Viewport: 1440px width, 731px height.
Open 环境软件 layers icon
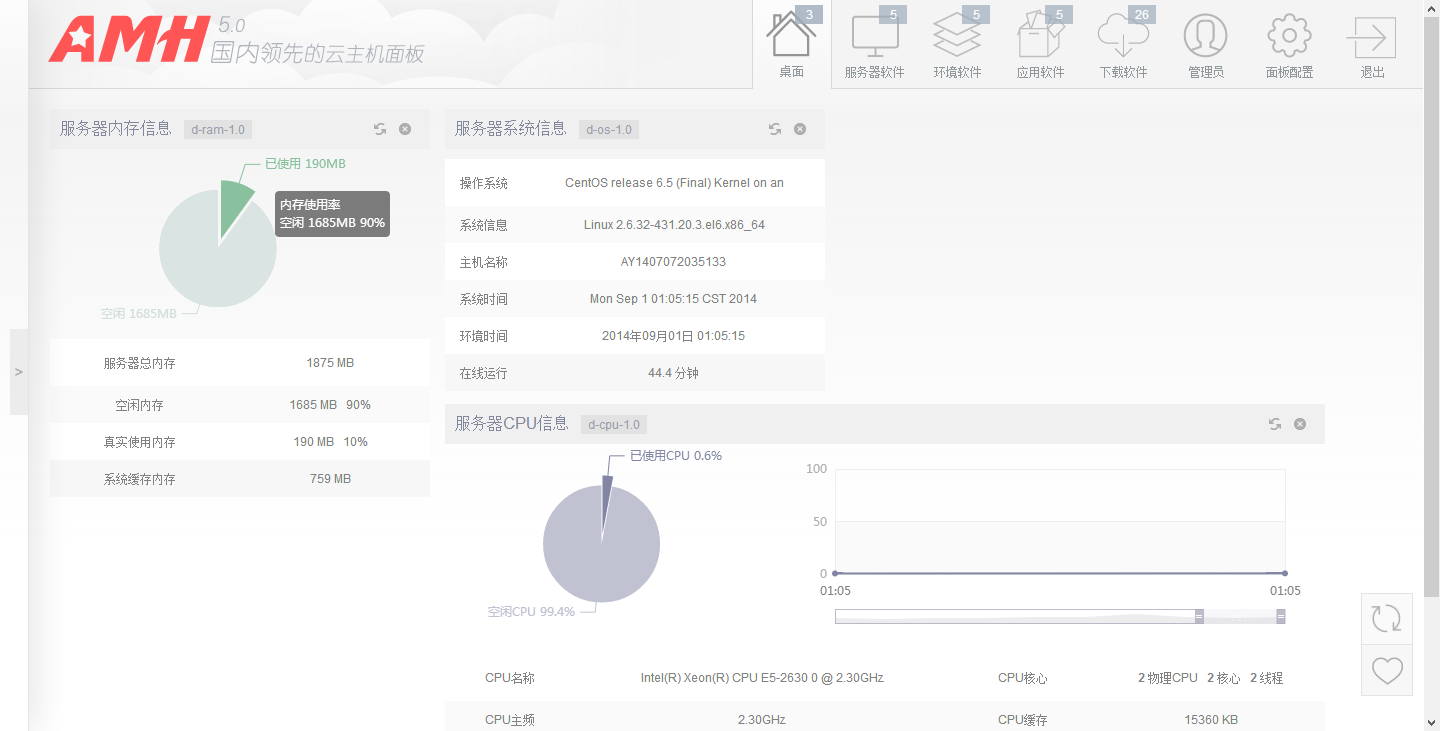[x=957, y=38]
